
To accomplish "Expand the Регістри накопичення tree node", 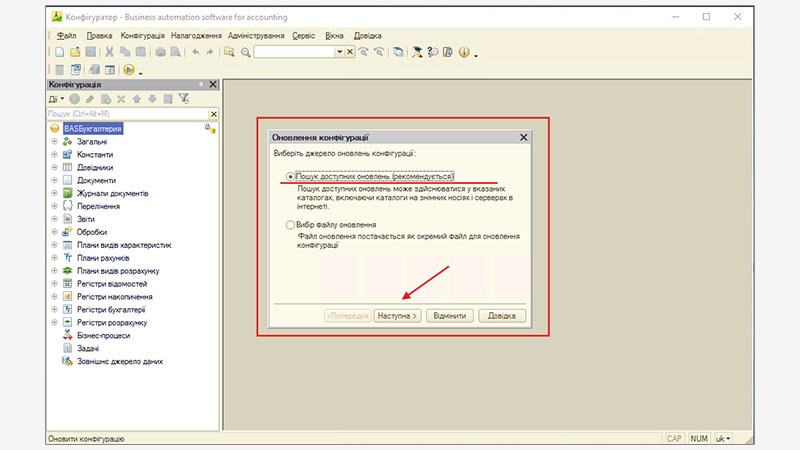I will coord(54,297).
